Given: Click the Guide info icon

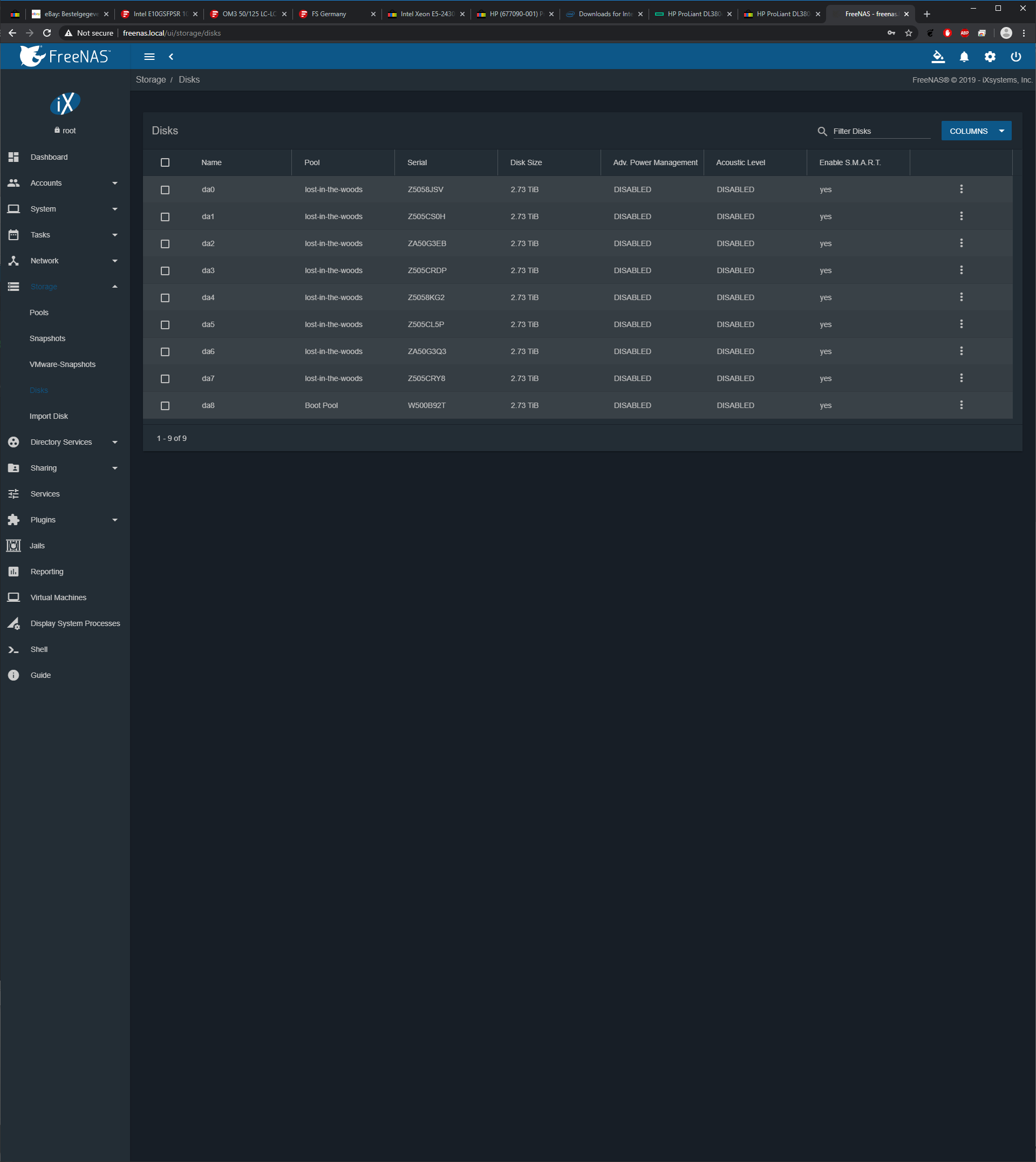Looking at the screenshot, I should (13, 675).
